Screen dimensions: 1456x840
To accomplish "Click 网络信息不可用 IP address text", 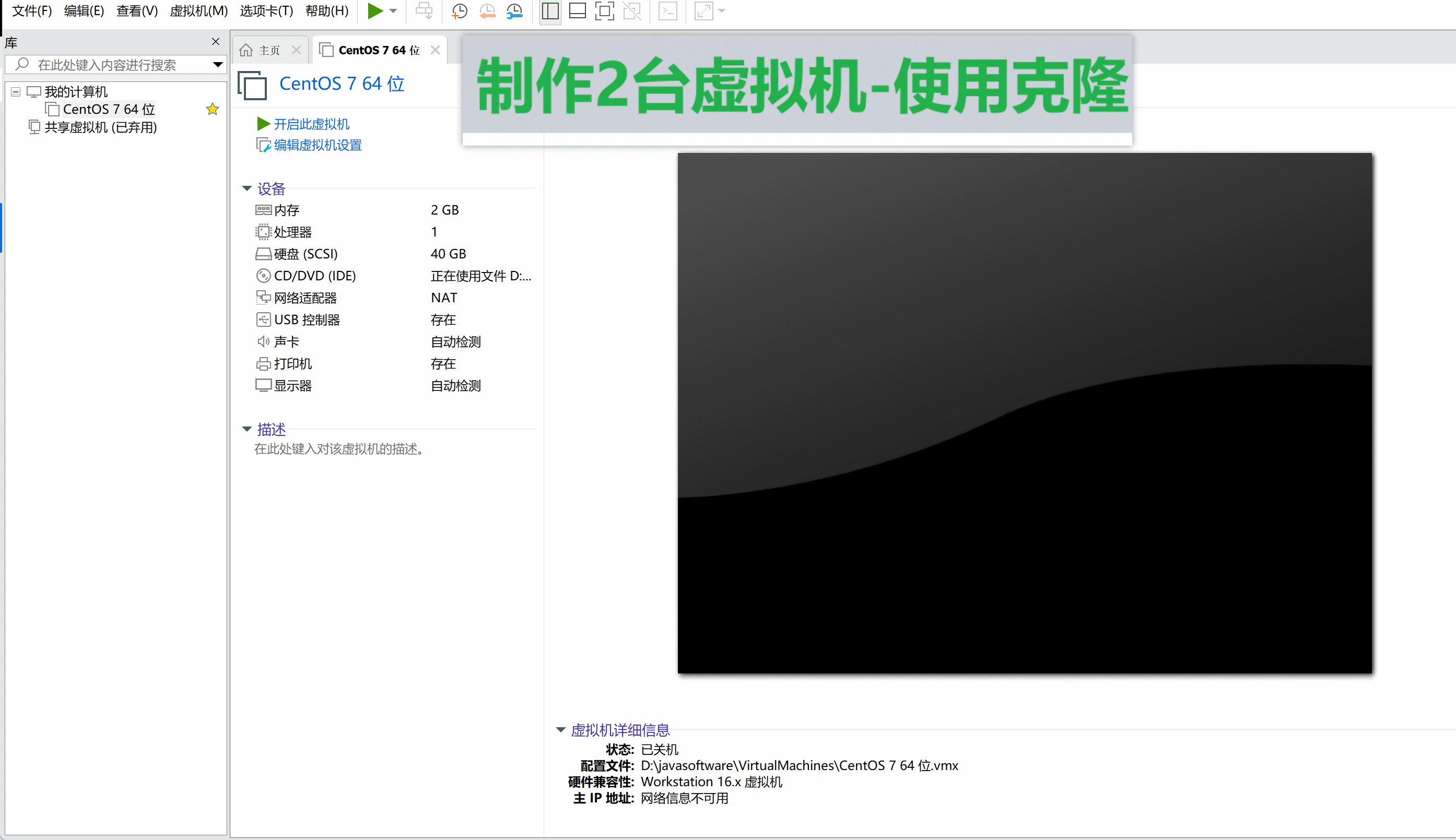I will (x=685, y=798).
